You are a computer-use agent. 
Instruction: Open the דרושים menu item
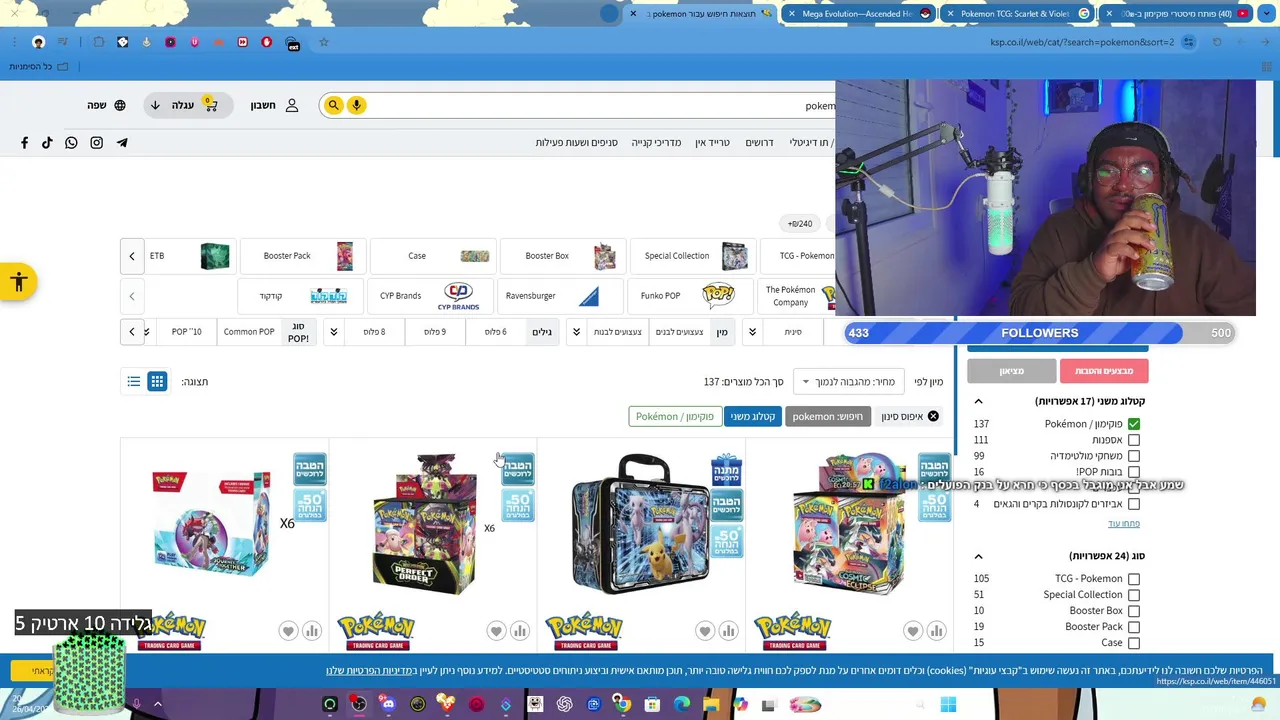click(759, 143)
